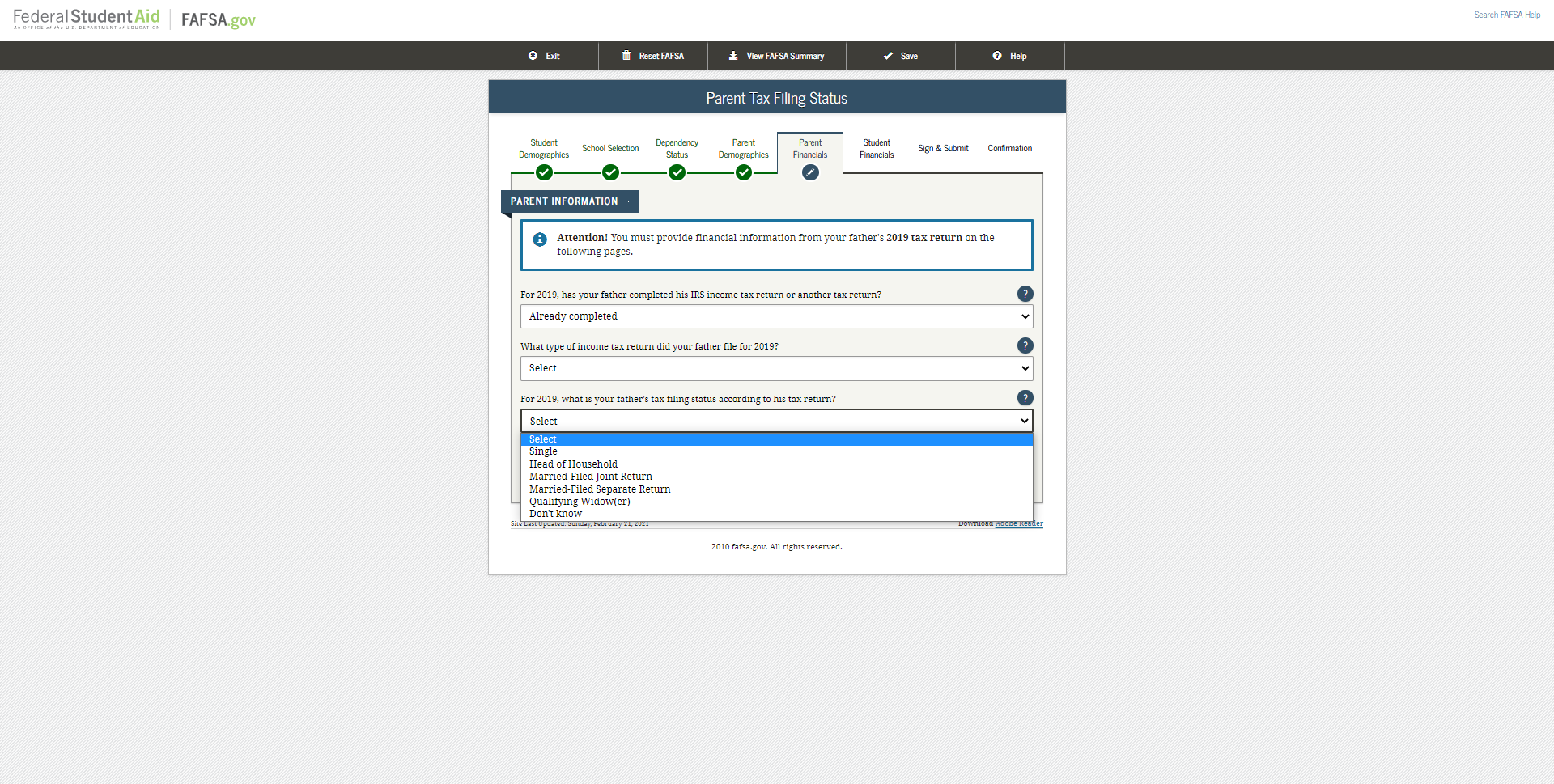The height and width of the screenshot is (784, 1554).
Task: Go to the Sign & Submit section
Action: pyautogui.click(x=943, y=148)
